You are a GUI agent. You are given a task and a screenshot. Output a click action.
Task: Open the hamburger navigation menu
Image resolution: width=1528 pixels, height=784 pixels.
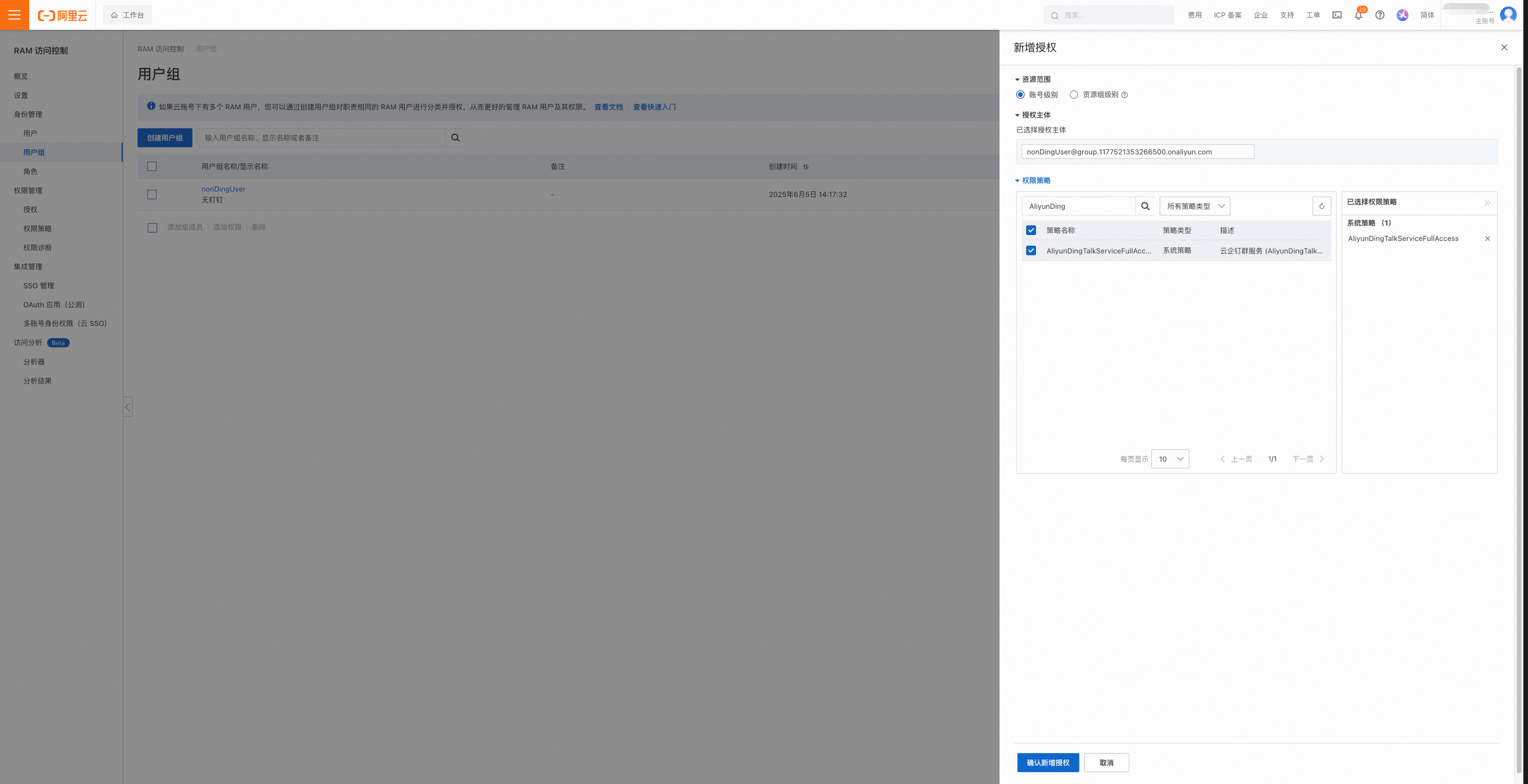coord(14,15)
